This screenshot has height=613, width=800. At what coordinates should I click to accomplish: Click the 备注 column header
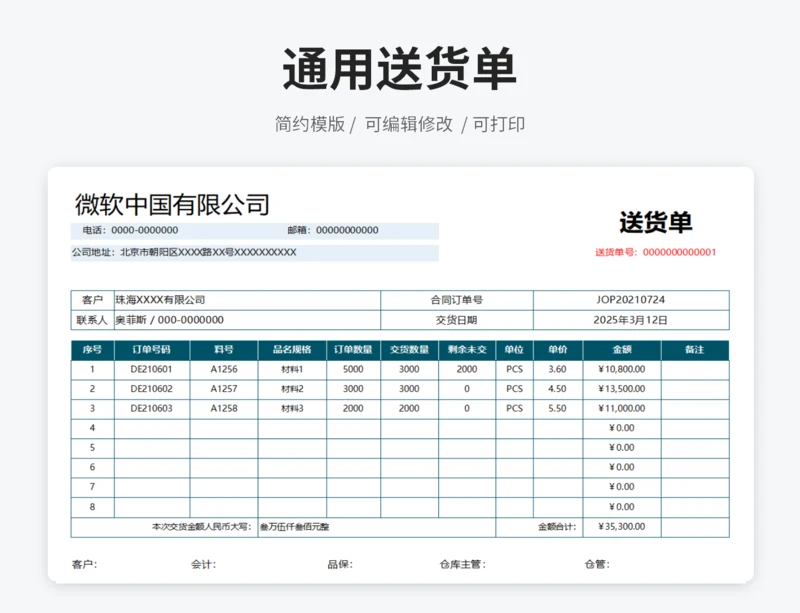point(695,350)
